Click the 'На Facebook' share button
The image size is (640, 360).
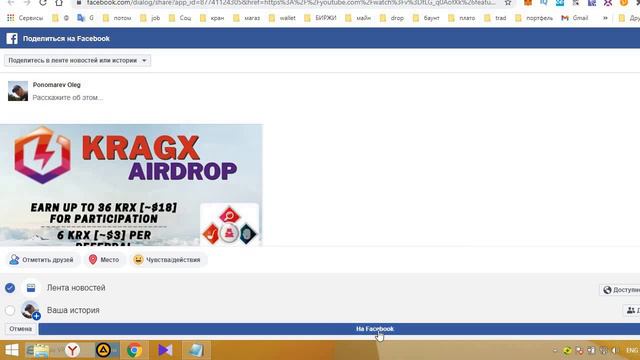coord(339,329)
